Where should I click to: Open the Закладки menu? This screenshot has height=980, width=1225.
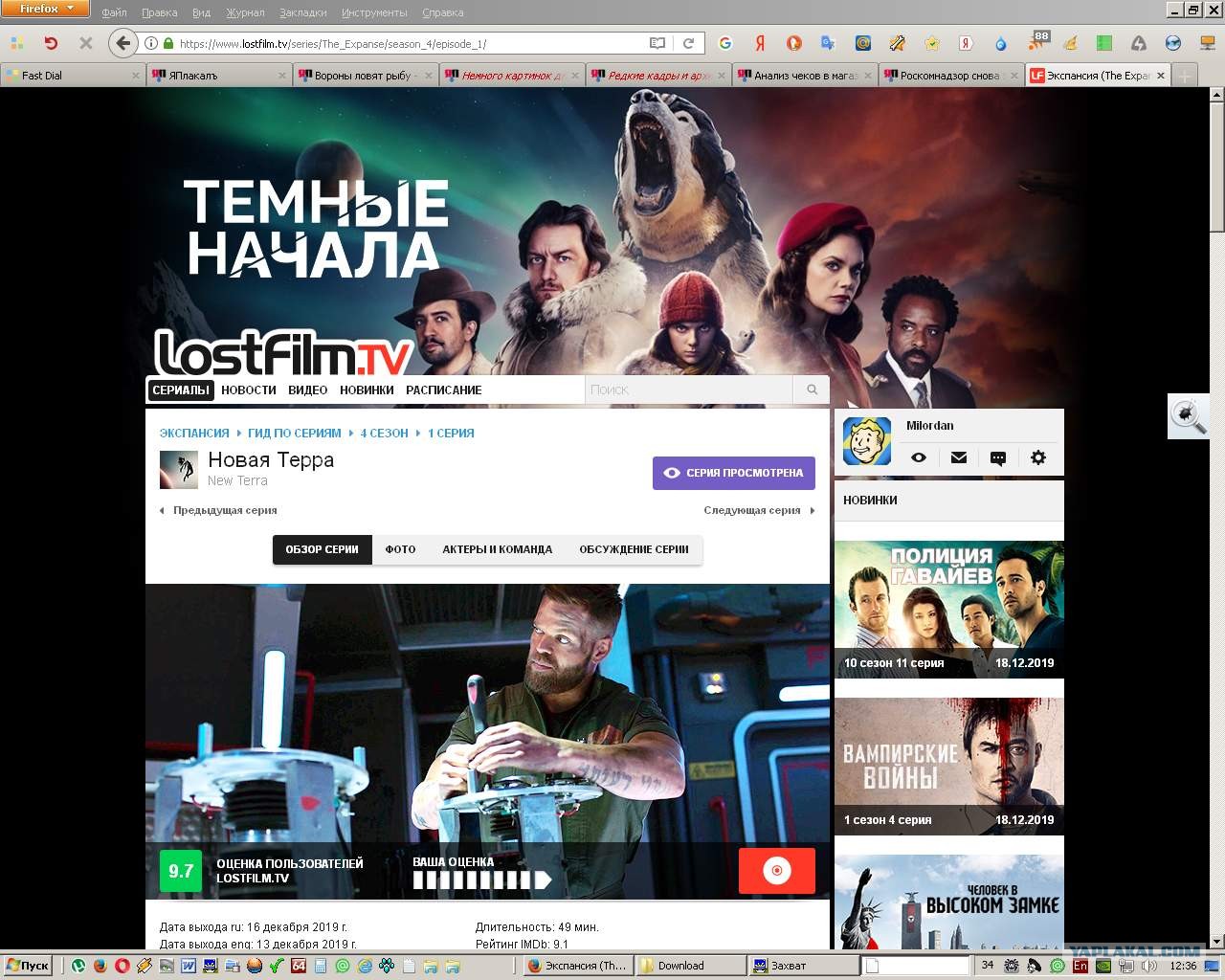303,12
